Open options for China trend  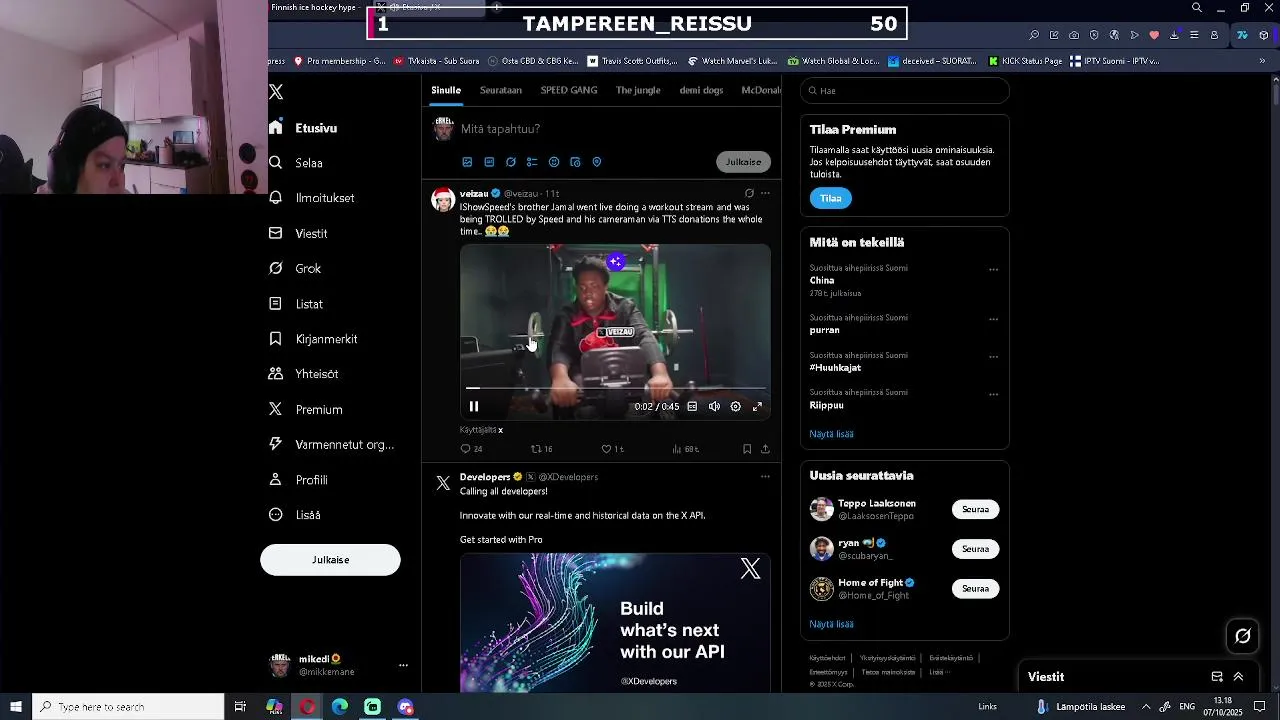993,269
